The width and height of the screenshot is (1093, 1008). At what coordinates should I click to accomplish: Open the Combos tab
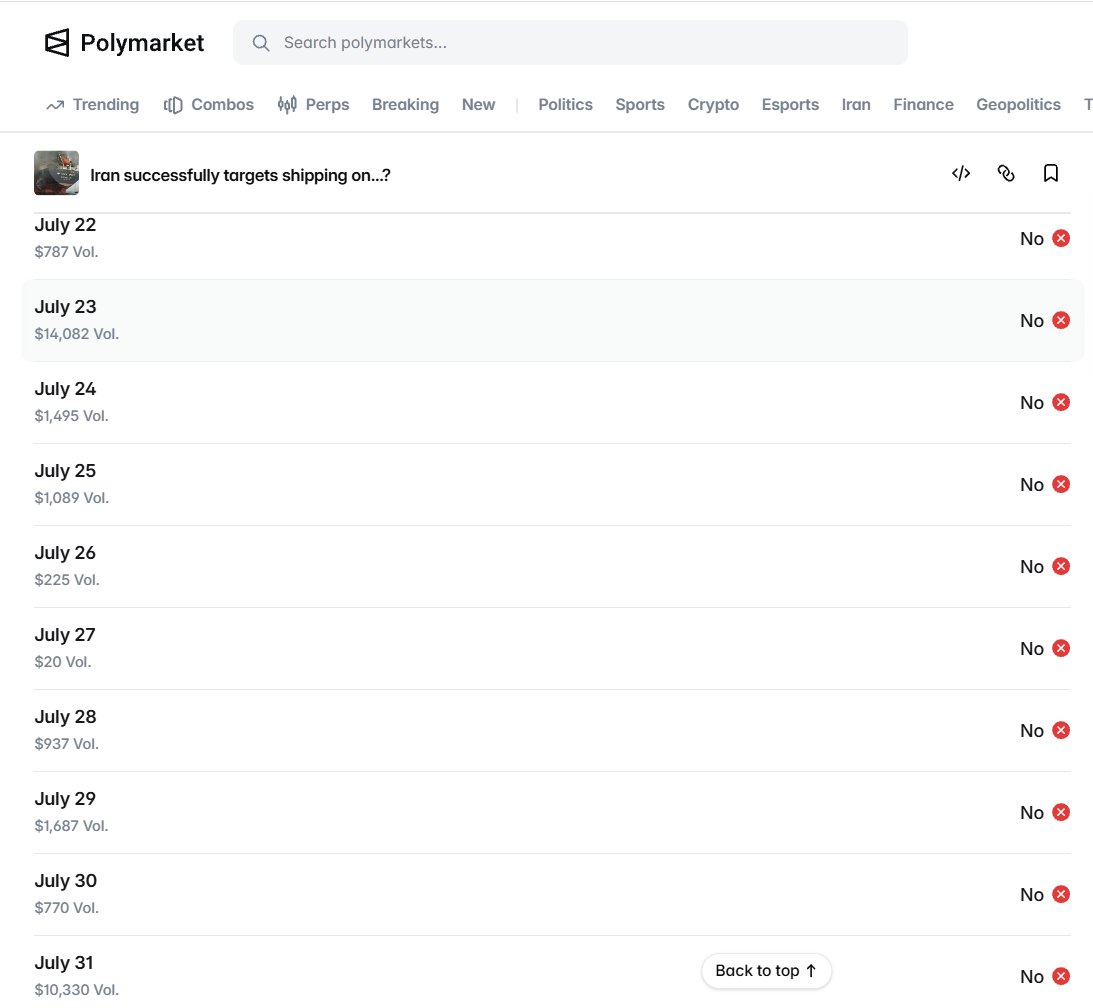tap(208, 105)
